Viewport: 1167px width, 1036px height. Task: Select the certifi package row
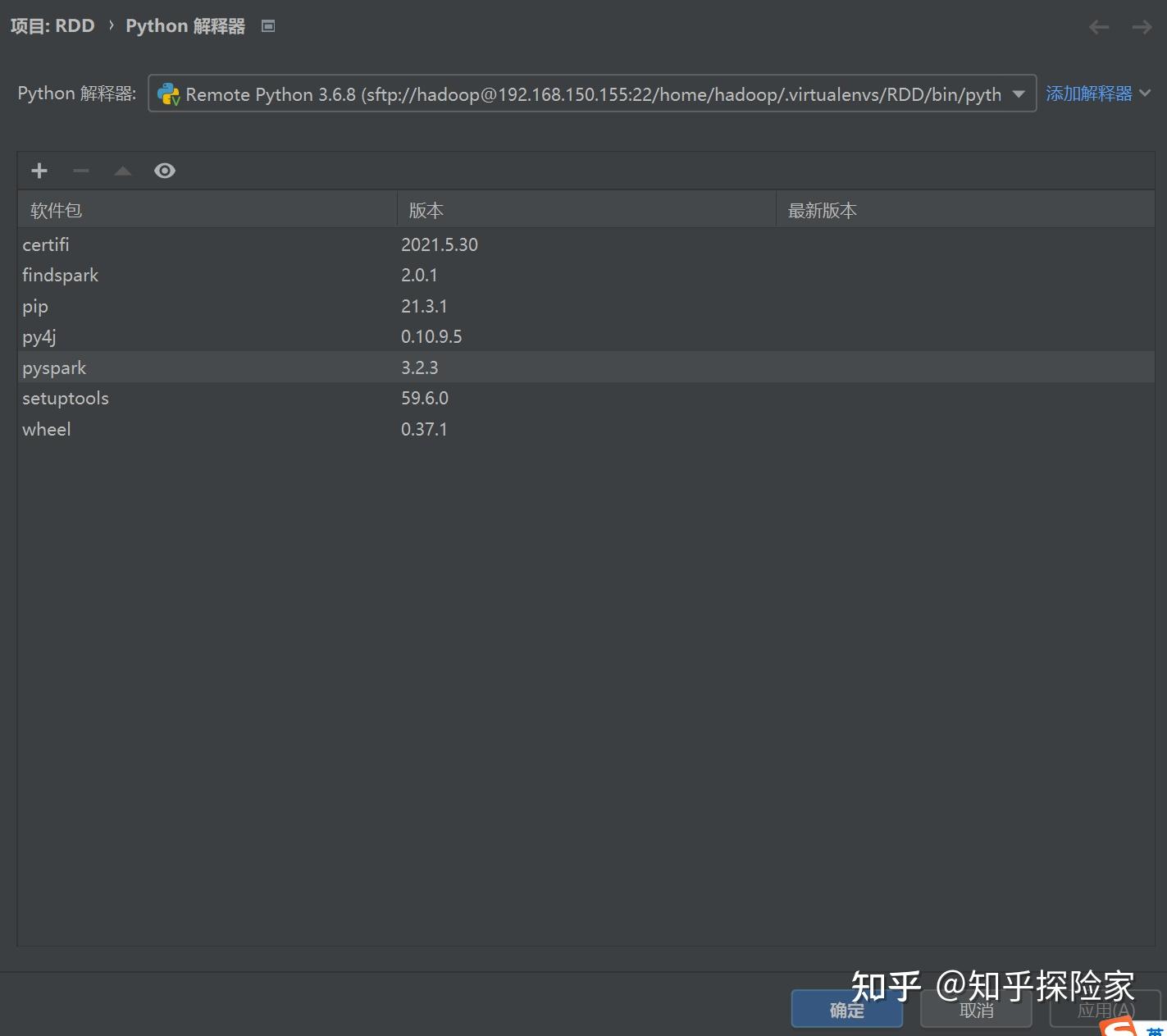point(45,244)
